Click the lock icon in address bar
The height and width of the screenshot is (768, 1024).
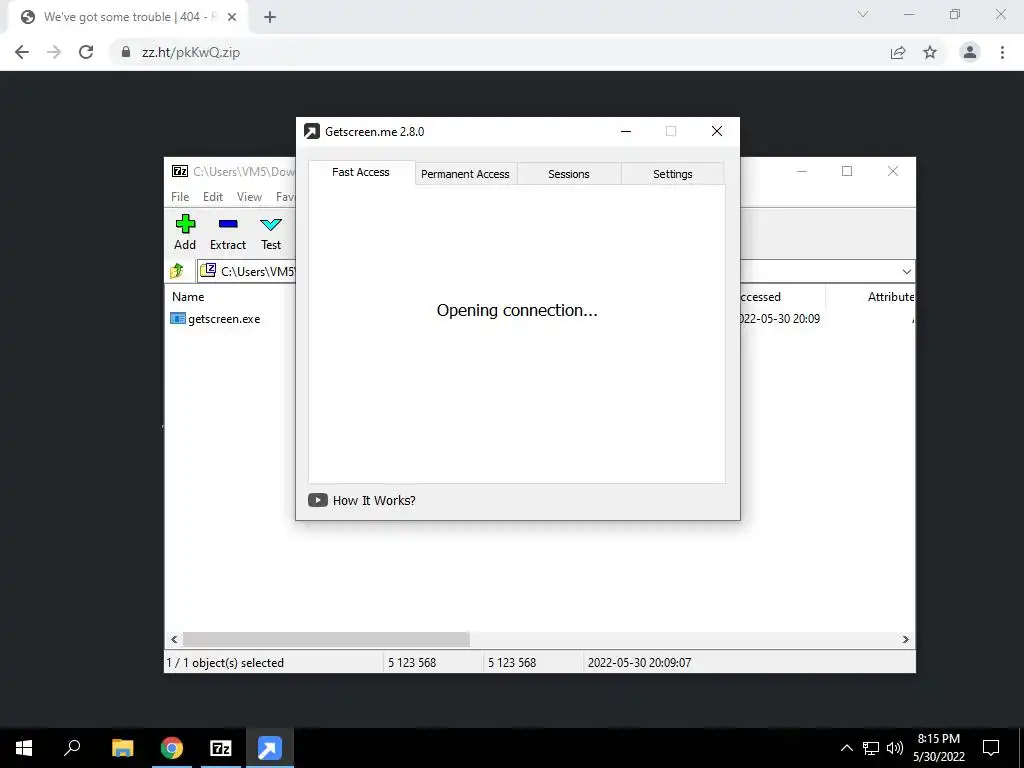click(126, 52)
